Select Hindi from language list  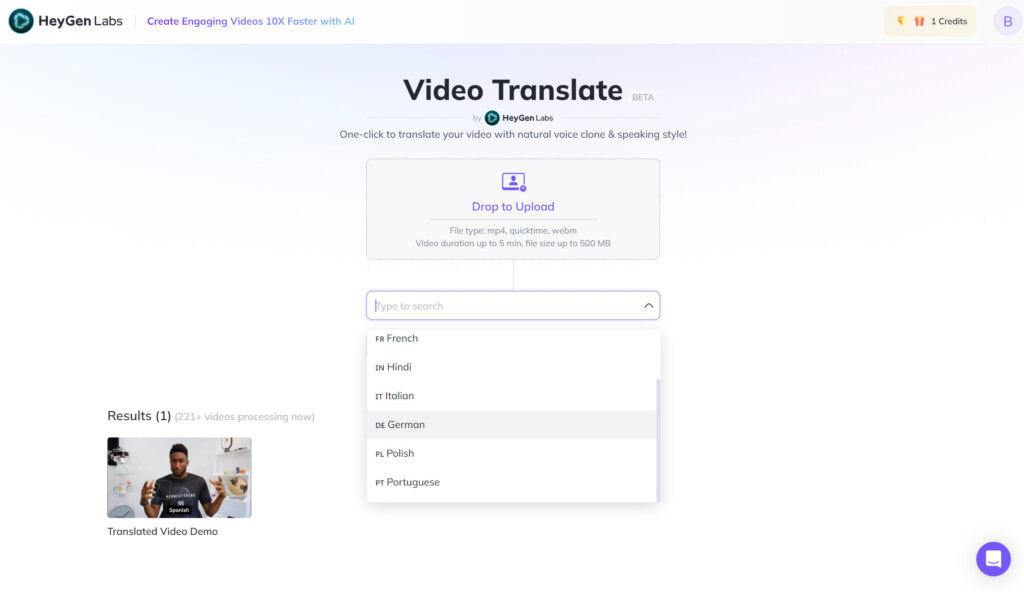(511, 367)
